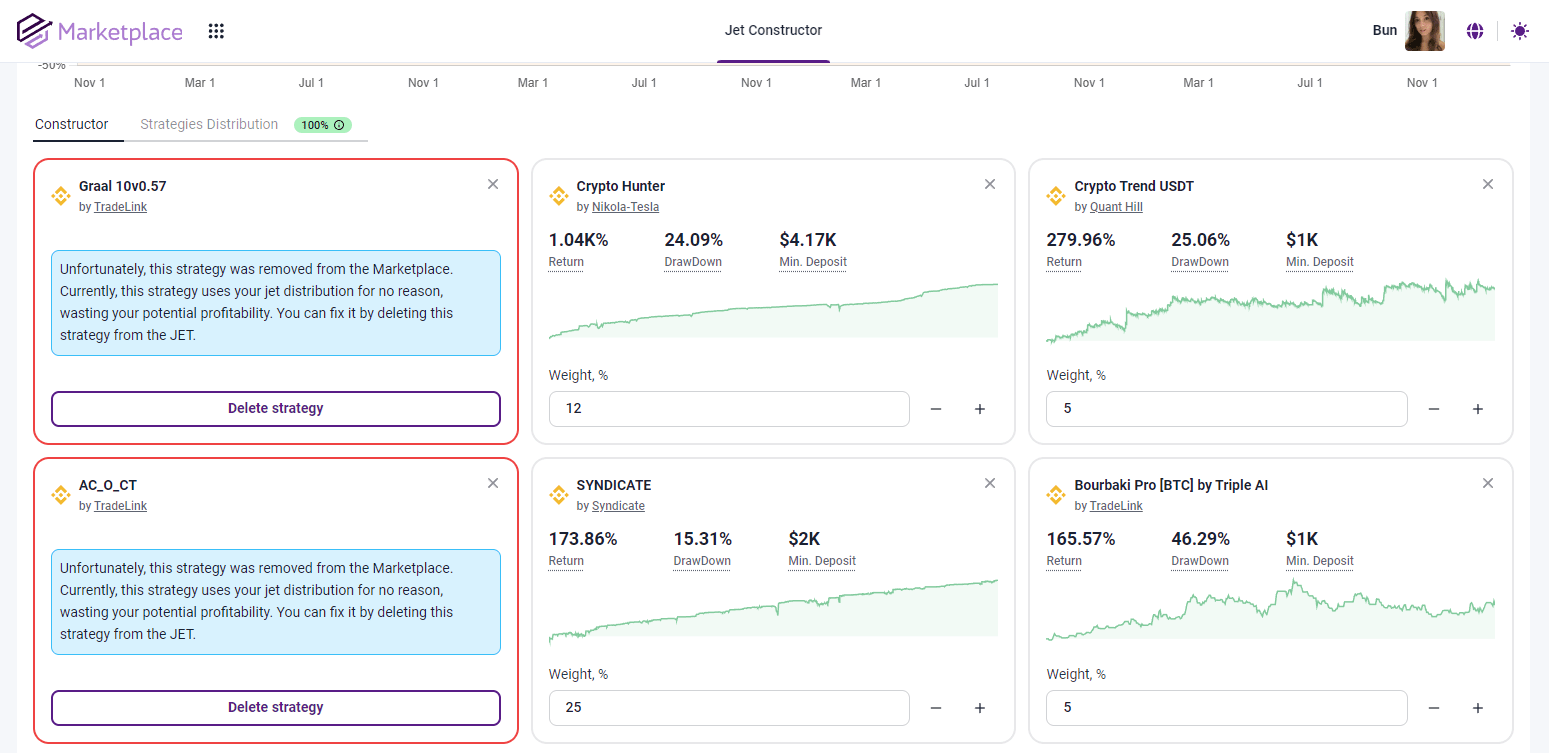
Task: Click SYNDICATE's 173.86% return value
Action: tap(583, 539)
